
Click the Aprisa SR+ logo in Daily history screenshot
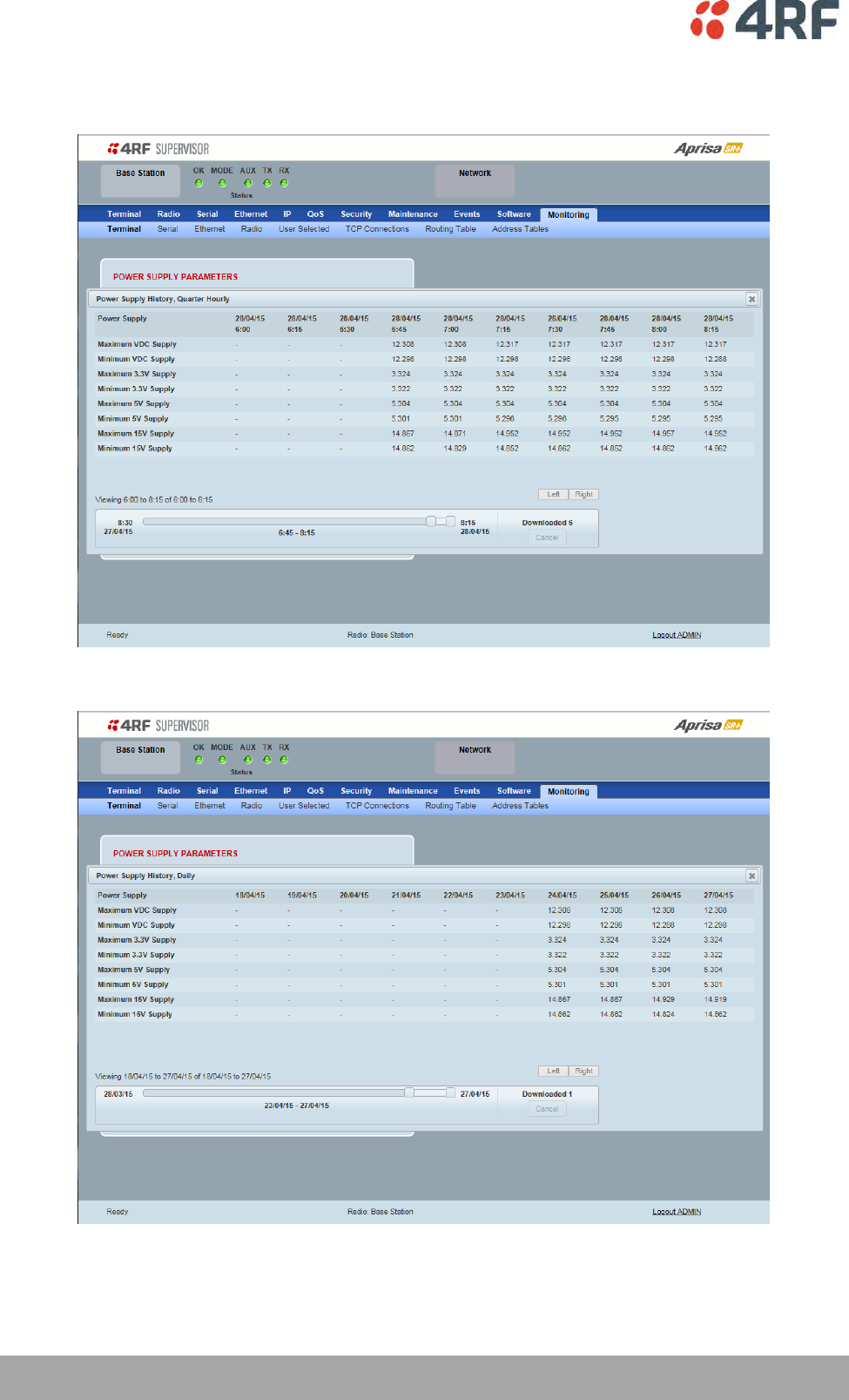[x=708, y=726]
